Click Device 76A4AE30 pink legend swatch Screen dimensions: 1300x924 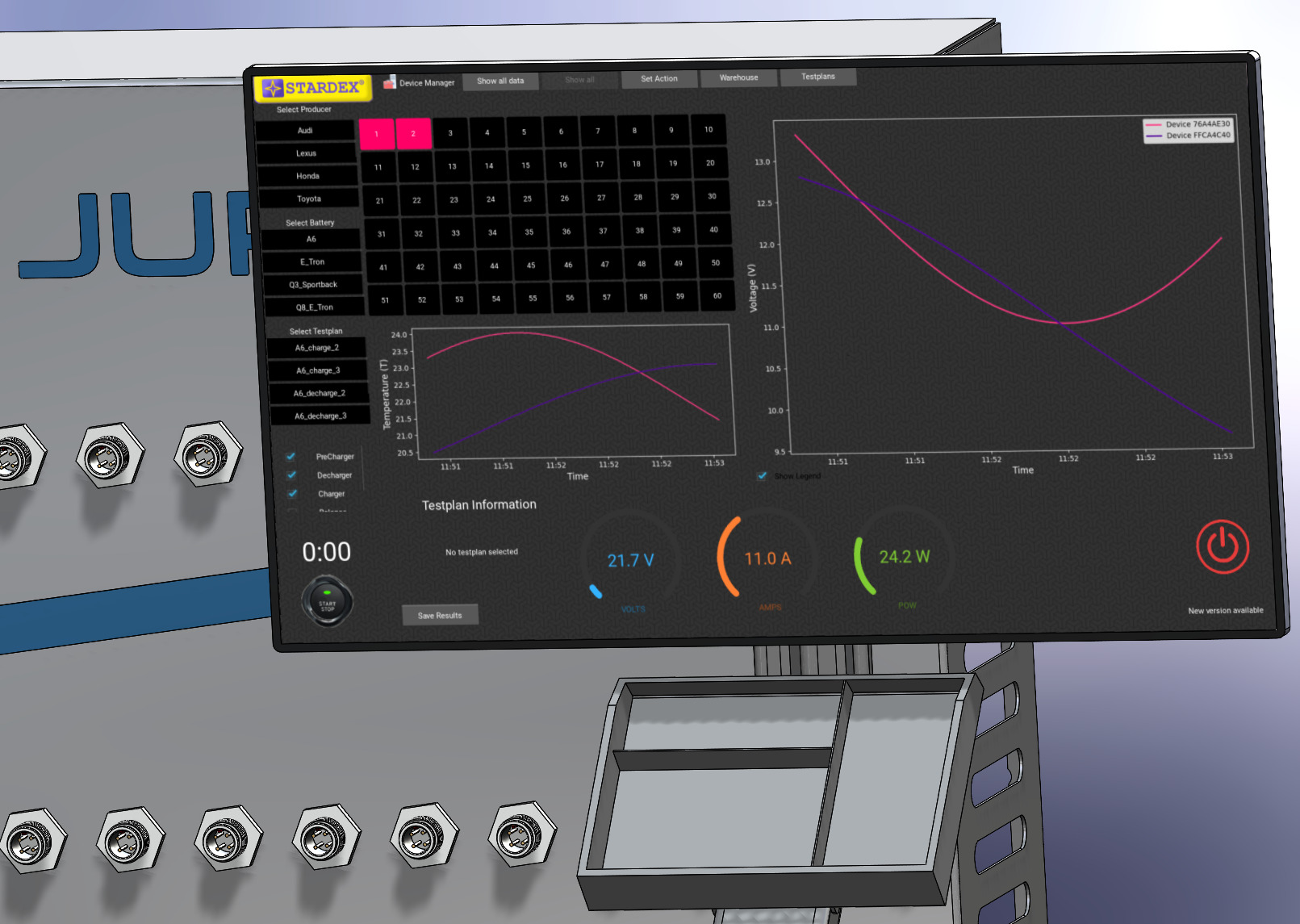(x=1153, y=125)
